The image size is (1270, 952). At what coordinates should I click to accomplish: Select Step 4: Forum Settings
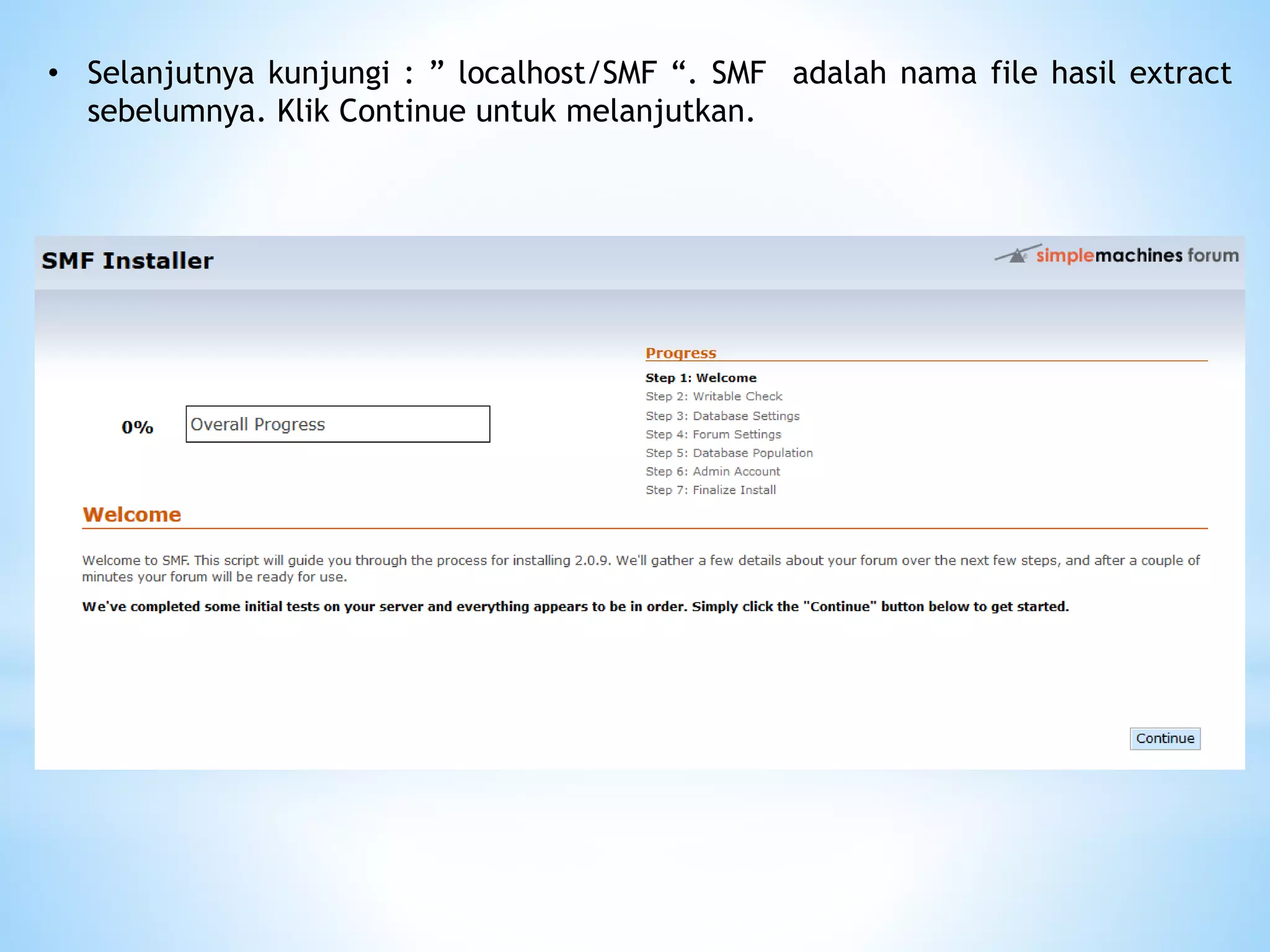point(713,434)
